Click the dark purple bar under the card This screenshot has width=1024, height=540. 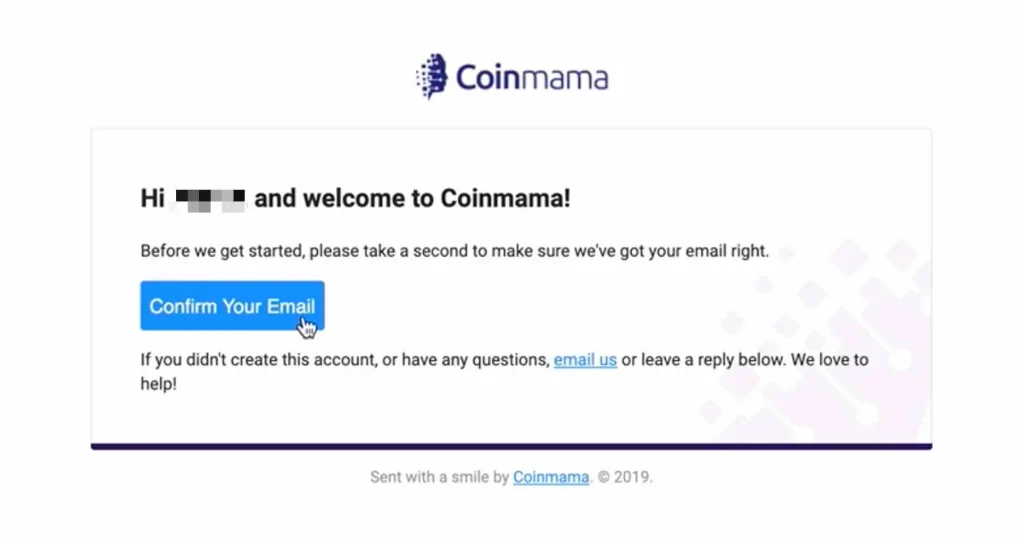pos(511,446)
